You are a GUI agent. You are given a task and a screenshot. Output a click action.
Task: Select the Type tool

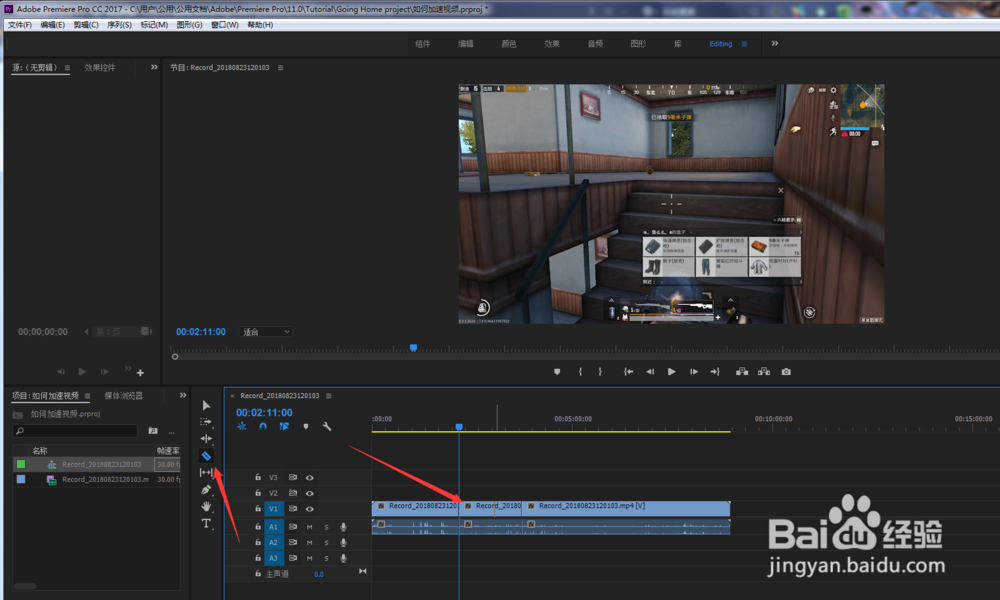206,523
